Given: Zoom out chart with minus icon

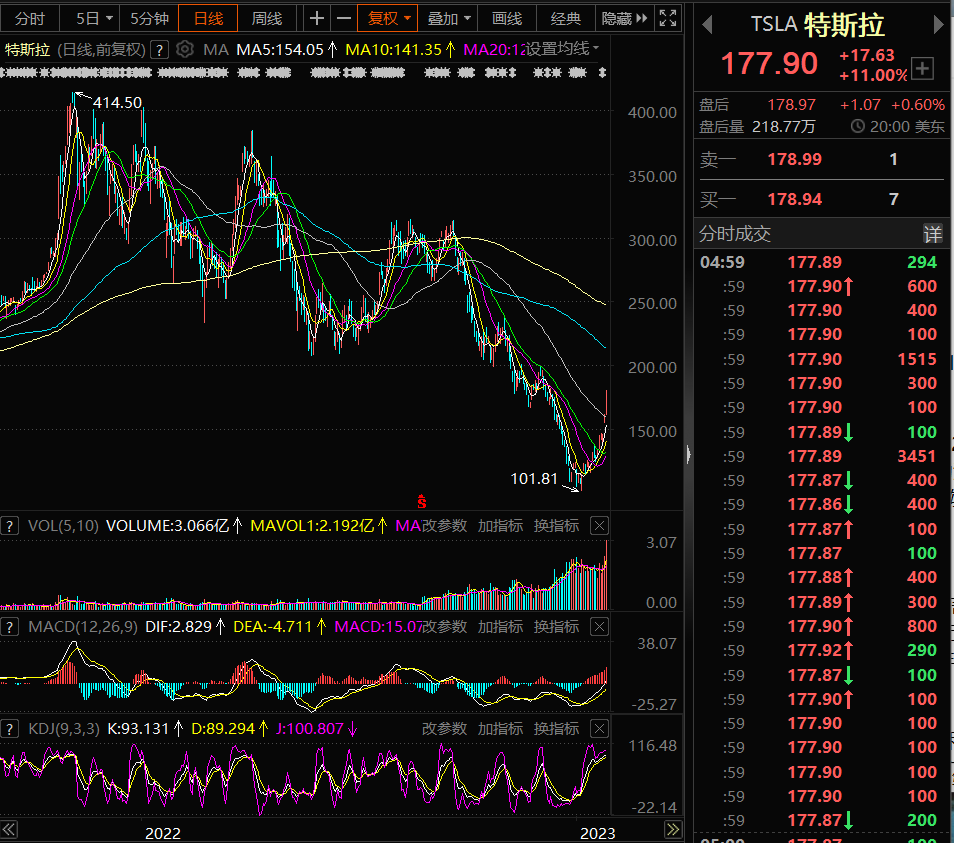Looking at the screenshot, I should pyautogui.click(x=344, y=18).
